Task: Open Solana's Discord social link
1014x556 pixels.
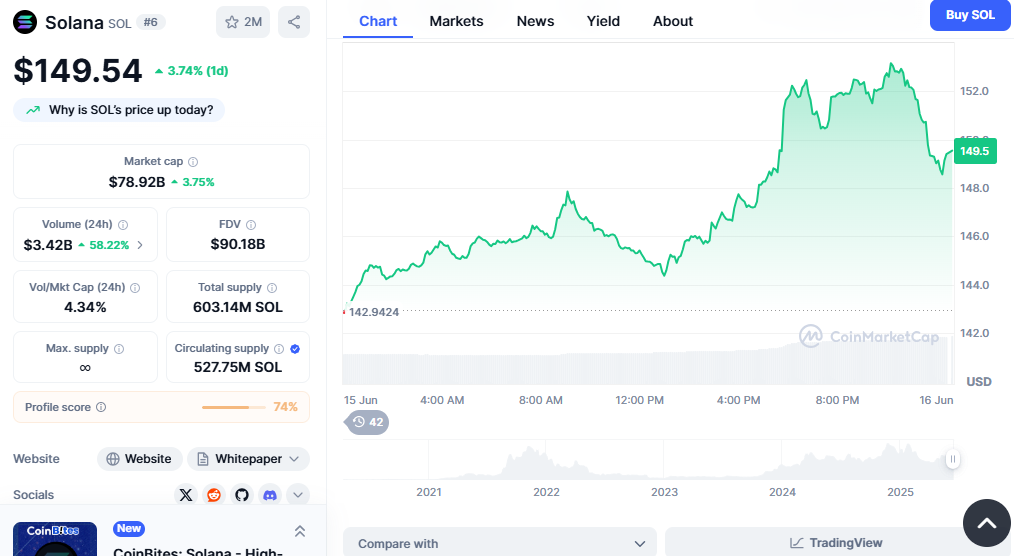Action: pyautogui.click(x=269, y=494)
